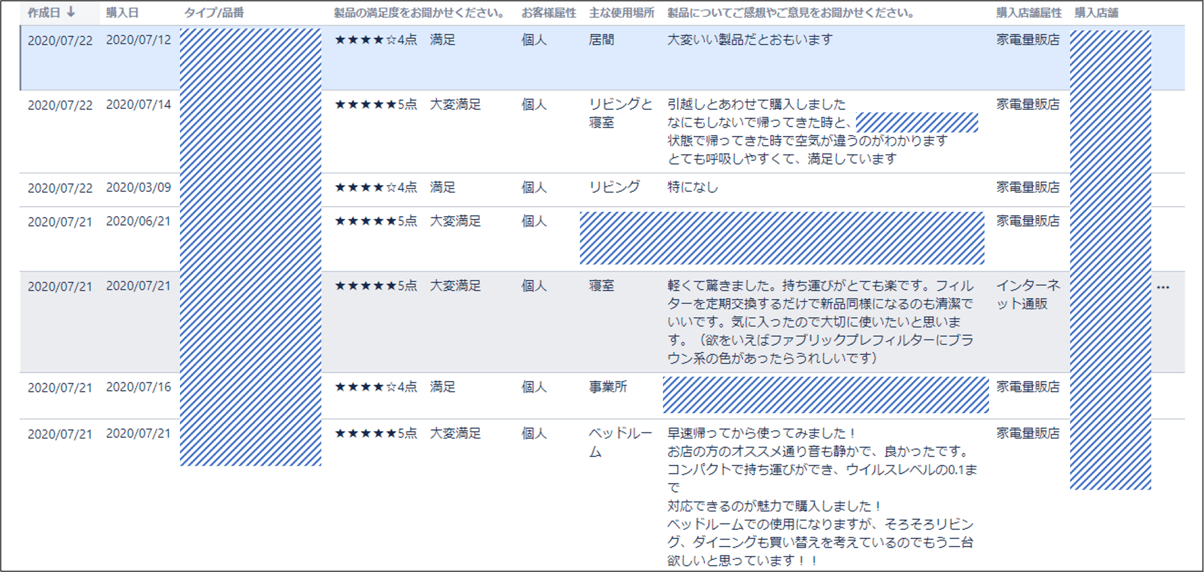Select the 購入店舗 column header
The image size is (1204, 572).
point(1096,13)
